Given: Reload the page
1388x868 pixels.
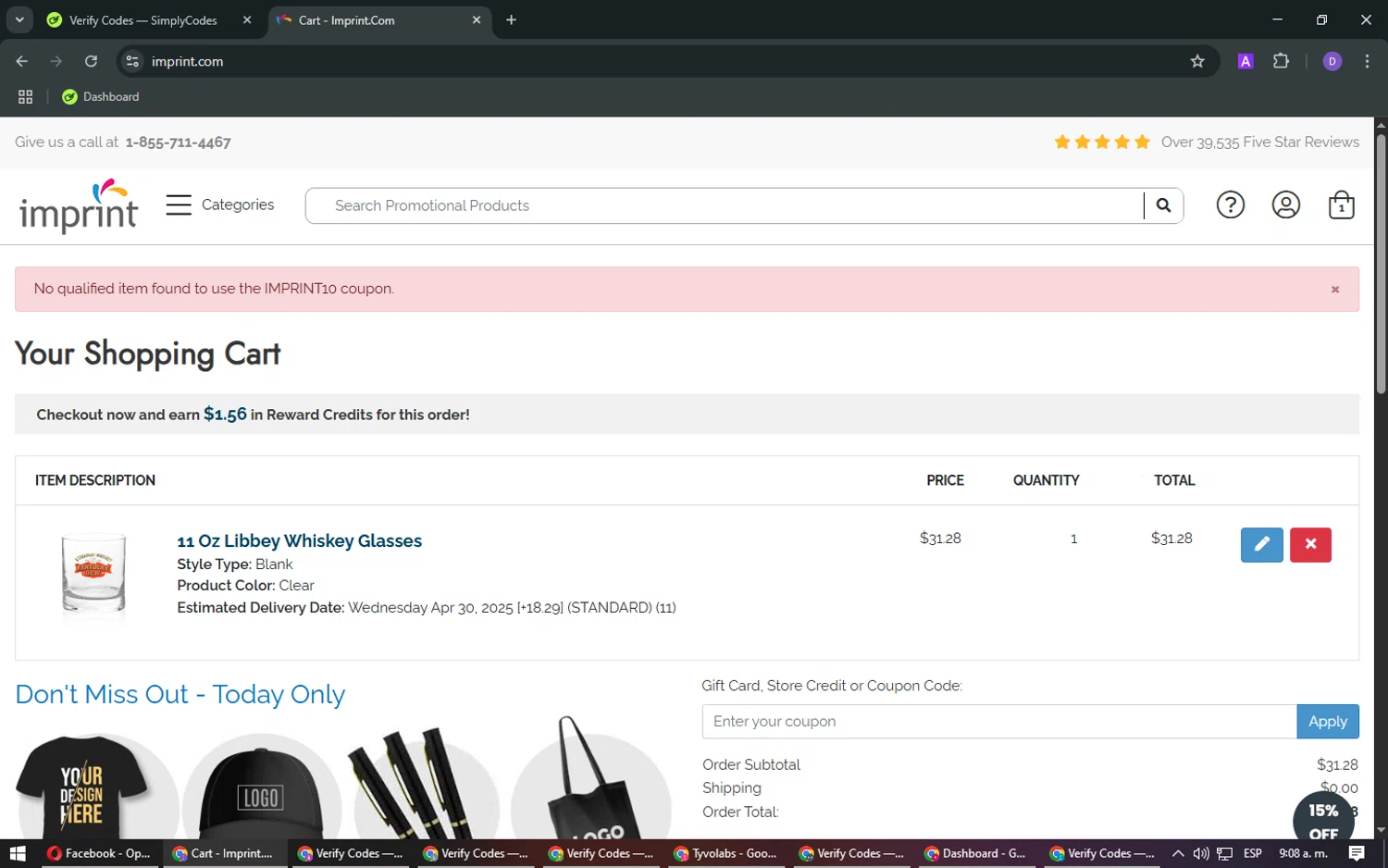Looking at the screenshot, I should 91,61.
